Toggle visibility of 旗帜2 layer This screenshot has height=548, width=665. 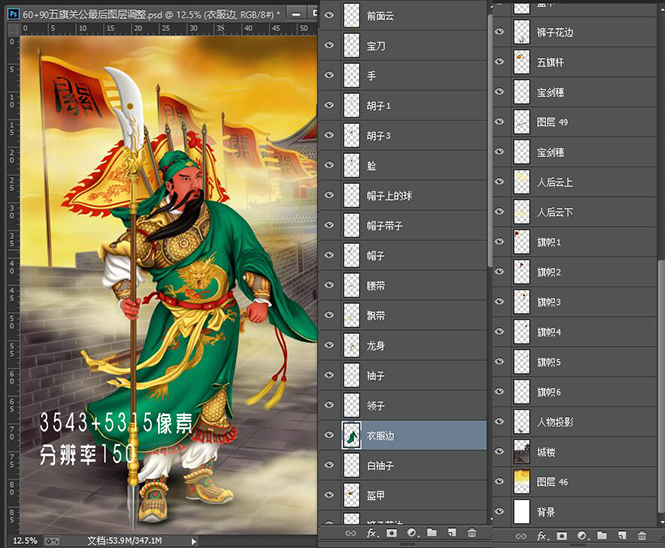[x=500, y=271]
